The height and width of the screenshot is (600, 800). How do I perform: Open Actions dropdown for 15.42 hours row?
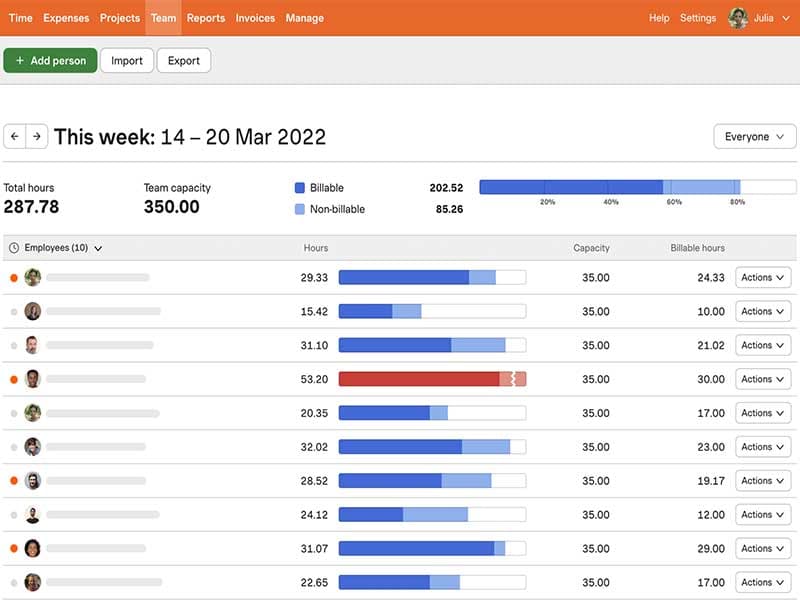[763, 312]
